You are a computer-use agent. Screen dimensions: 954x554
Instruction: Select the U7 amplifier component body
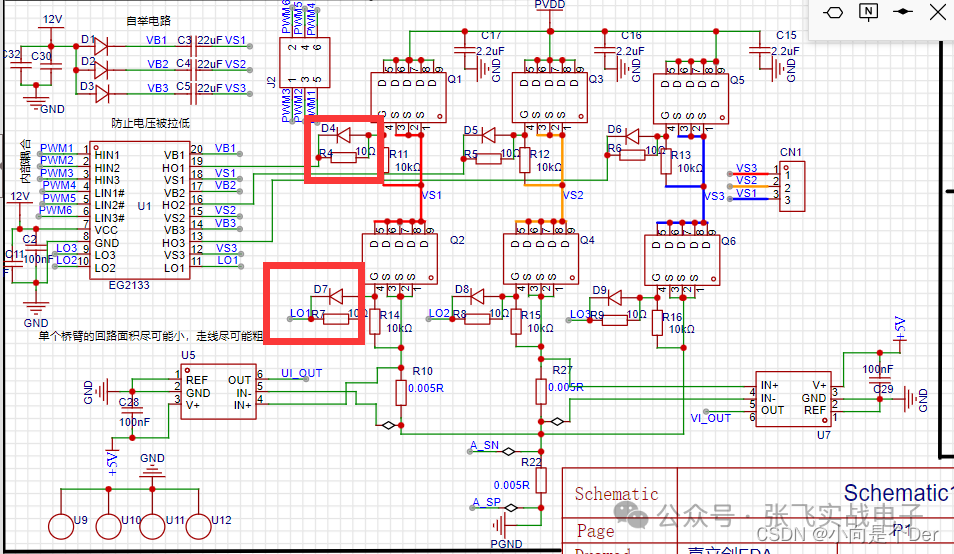click(793, 399)
